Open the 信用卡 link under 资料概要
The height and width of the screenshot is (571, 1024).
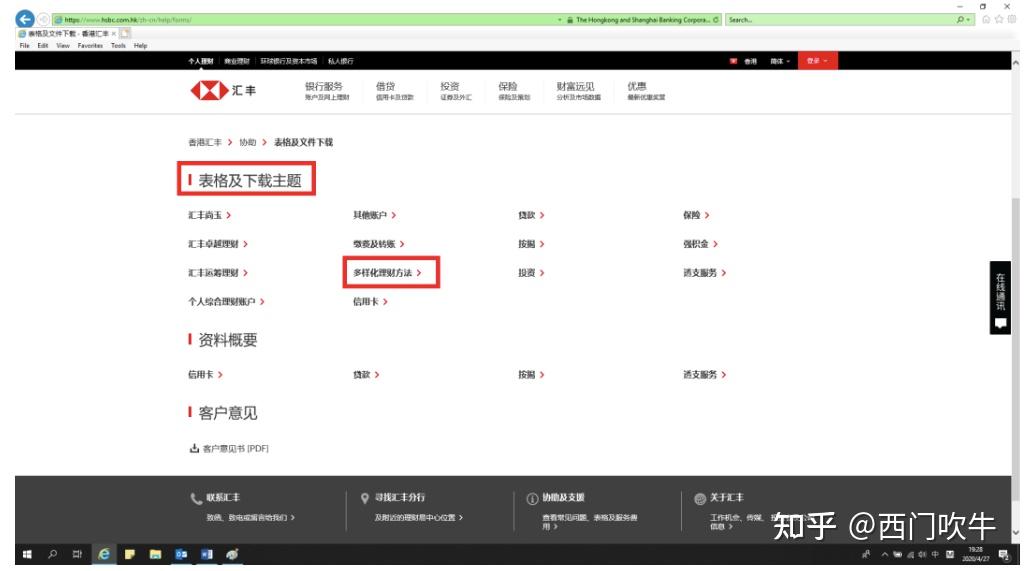pos(205,374)
